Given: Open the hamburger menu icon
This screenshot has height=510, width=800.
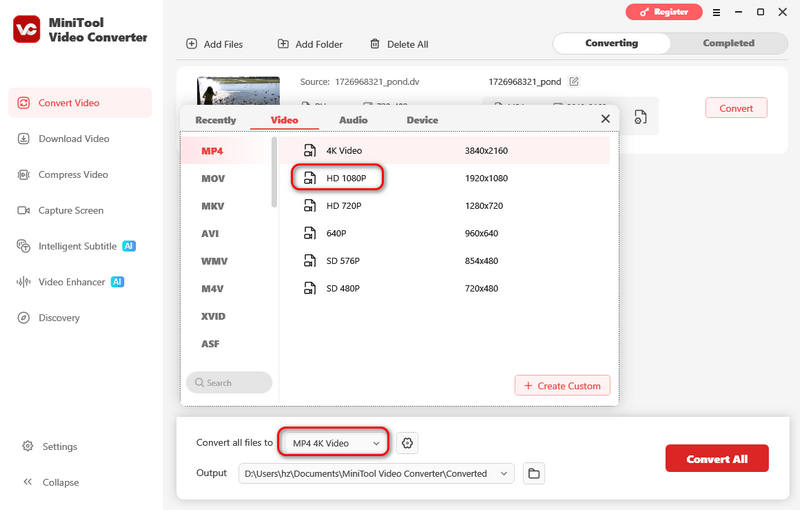Looking at the screenshot, I should (x=716, y=12).
